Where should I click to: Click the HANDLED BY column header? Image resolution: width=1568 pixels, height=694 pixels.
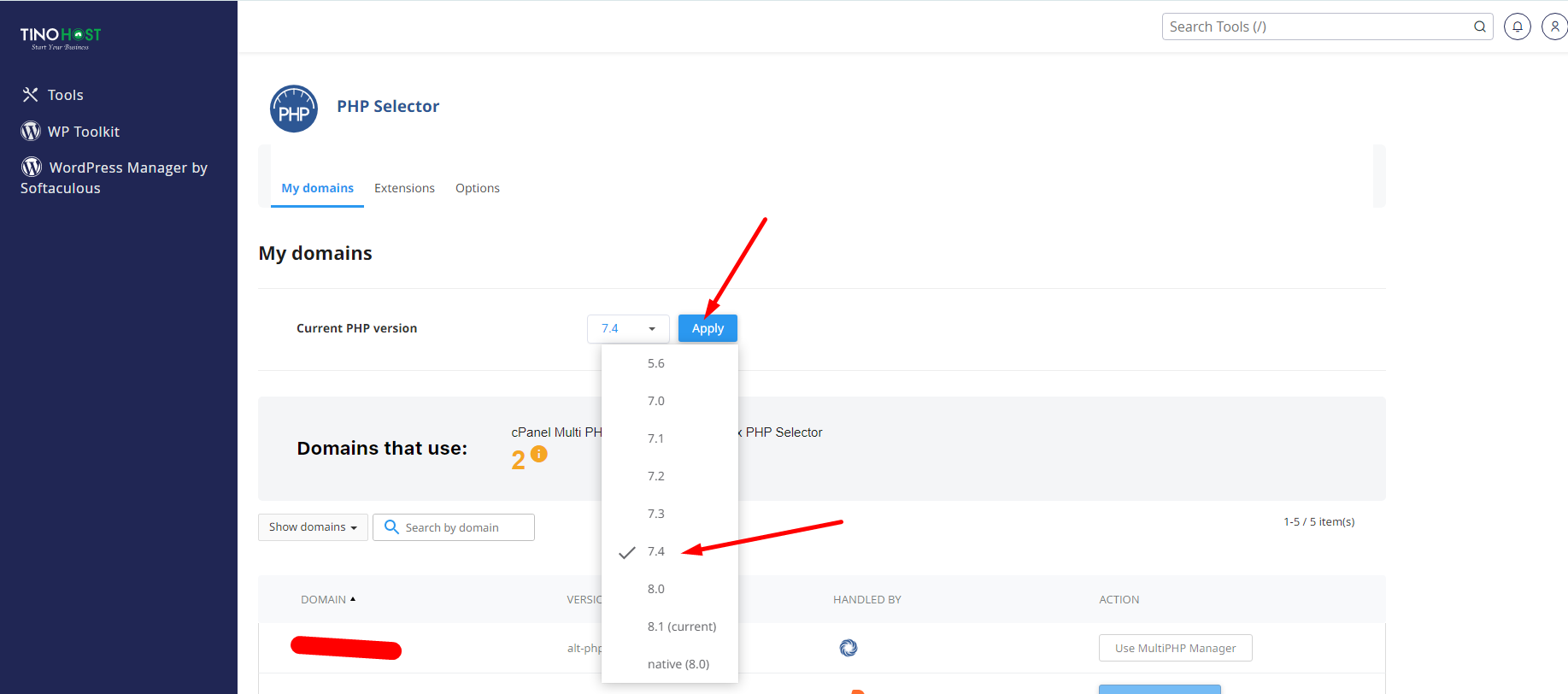[x=867, y=599]
